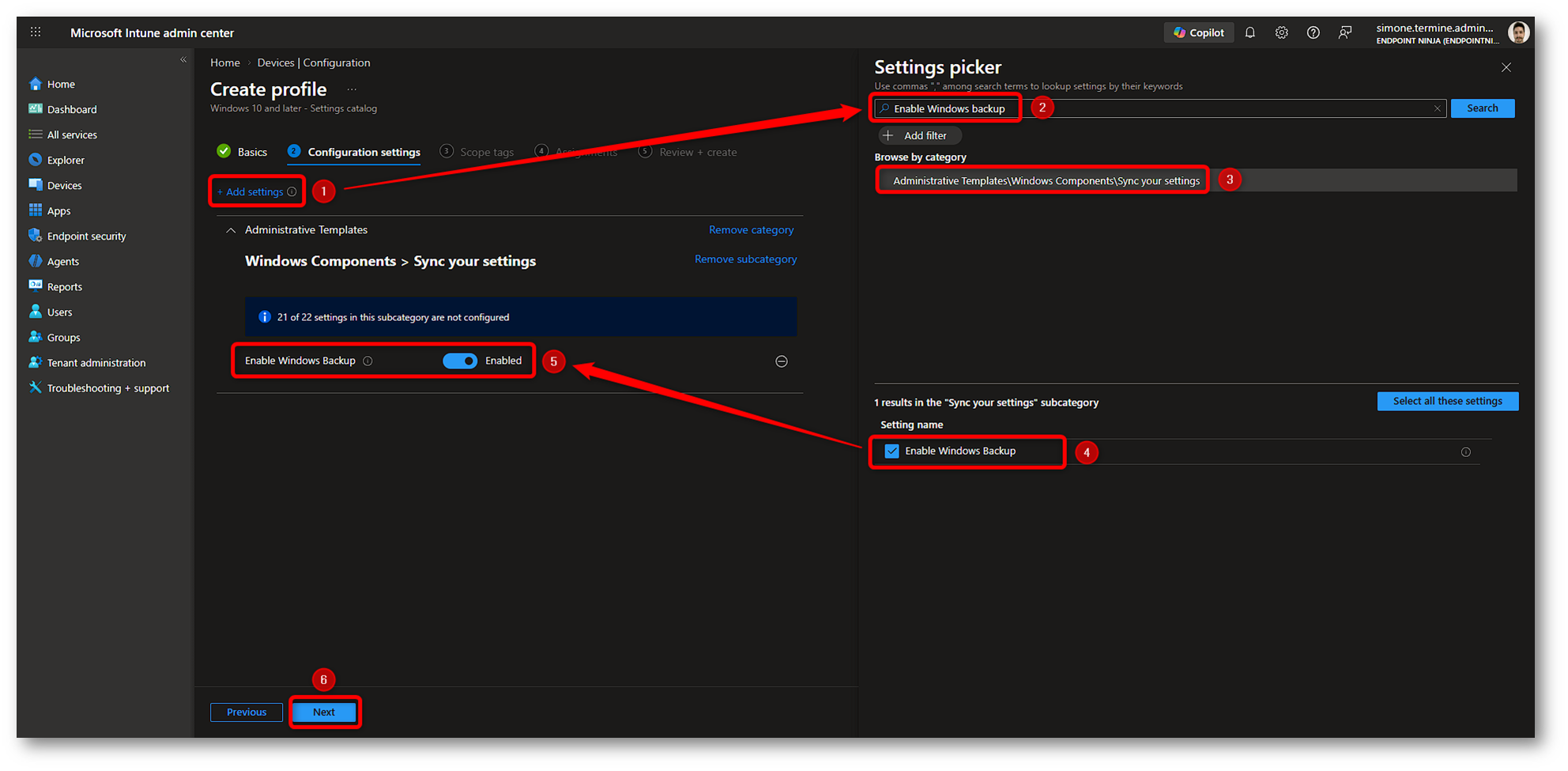Click the settings picker search field
Screen dimensions: 1568x771
click(x=1159, y=108)
